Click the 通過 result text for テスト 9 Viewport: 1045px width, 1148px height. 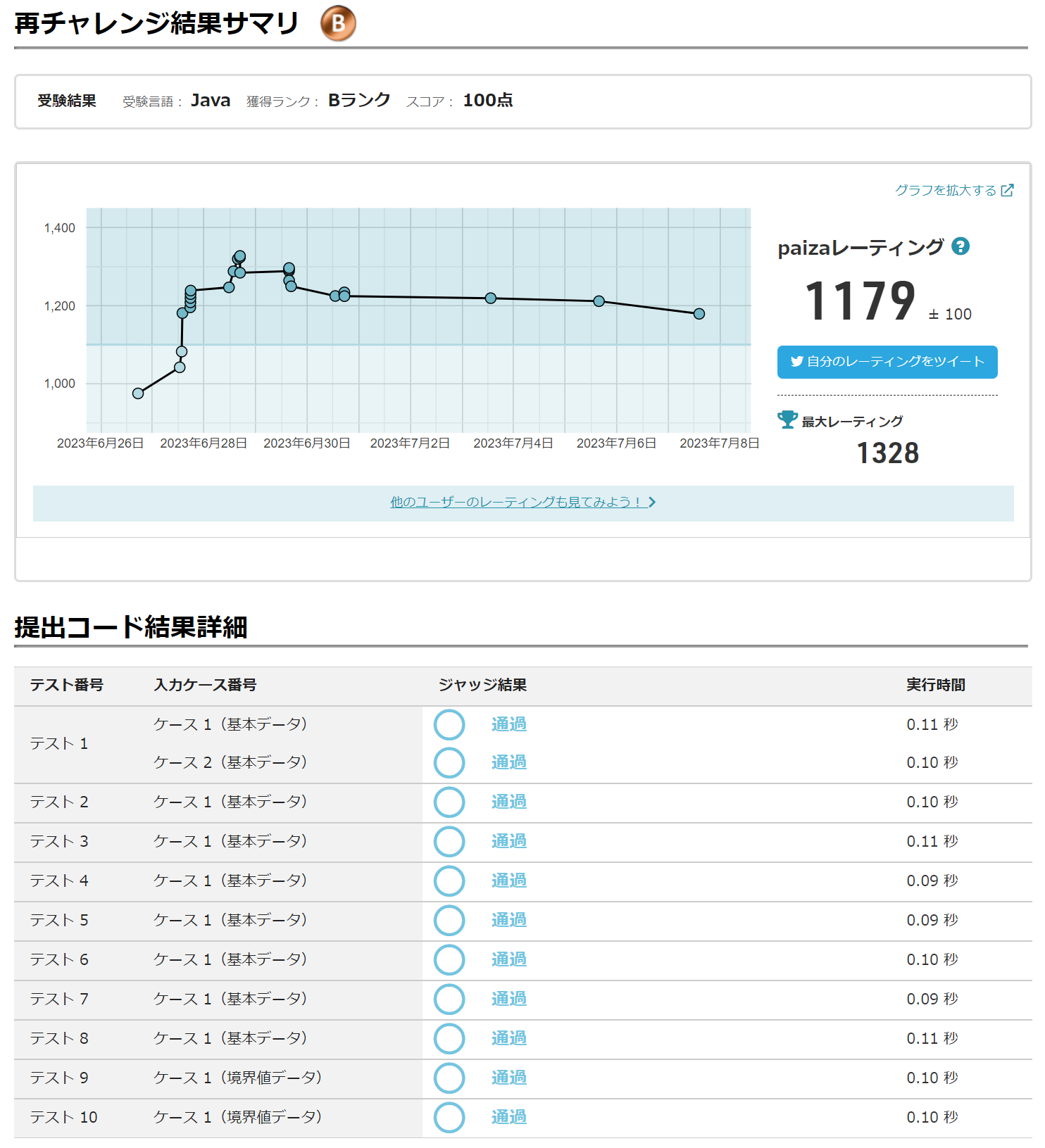508,1078
